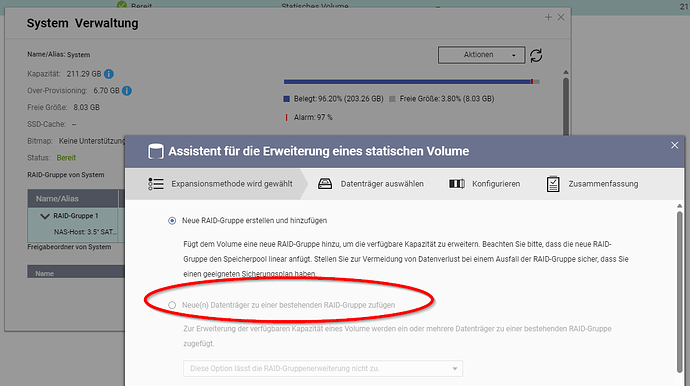Open the 'Diese Option lässt die RAID-Gruppenerweiterung' dropdown

coord(323,368)
